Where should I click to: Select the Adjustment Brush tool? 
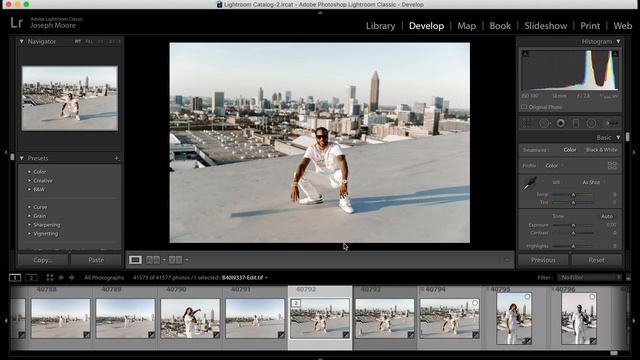click(x=611, y=123)
